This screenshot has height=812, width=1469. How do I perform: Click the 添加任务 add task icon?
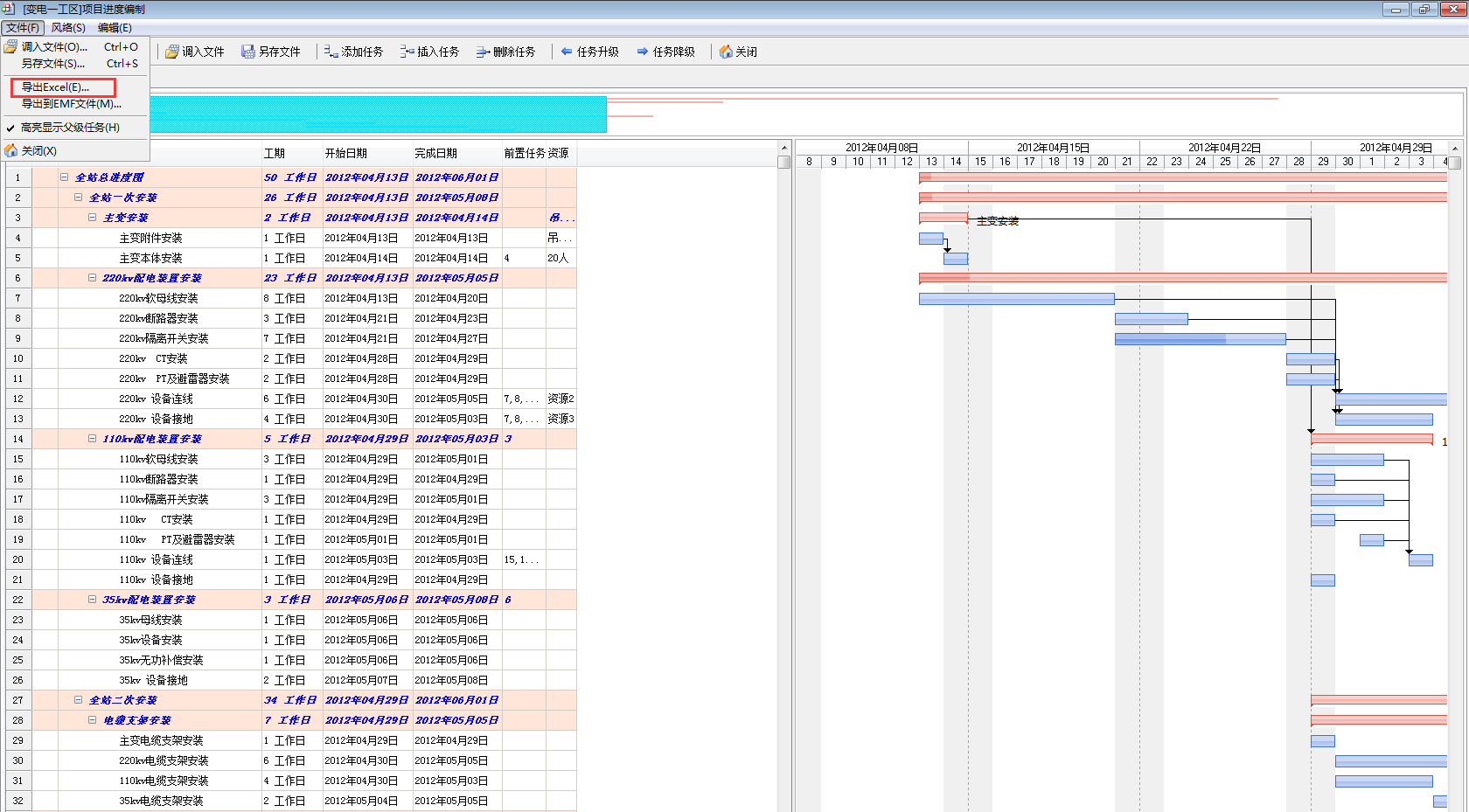[331, 52]
